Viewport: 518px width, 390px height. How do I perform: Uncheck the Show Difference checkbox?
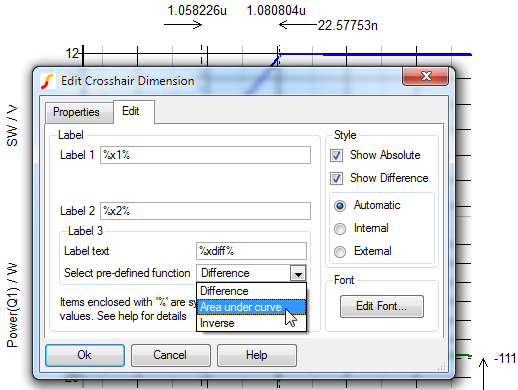336,179
